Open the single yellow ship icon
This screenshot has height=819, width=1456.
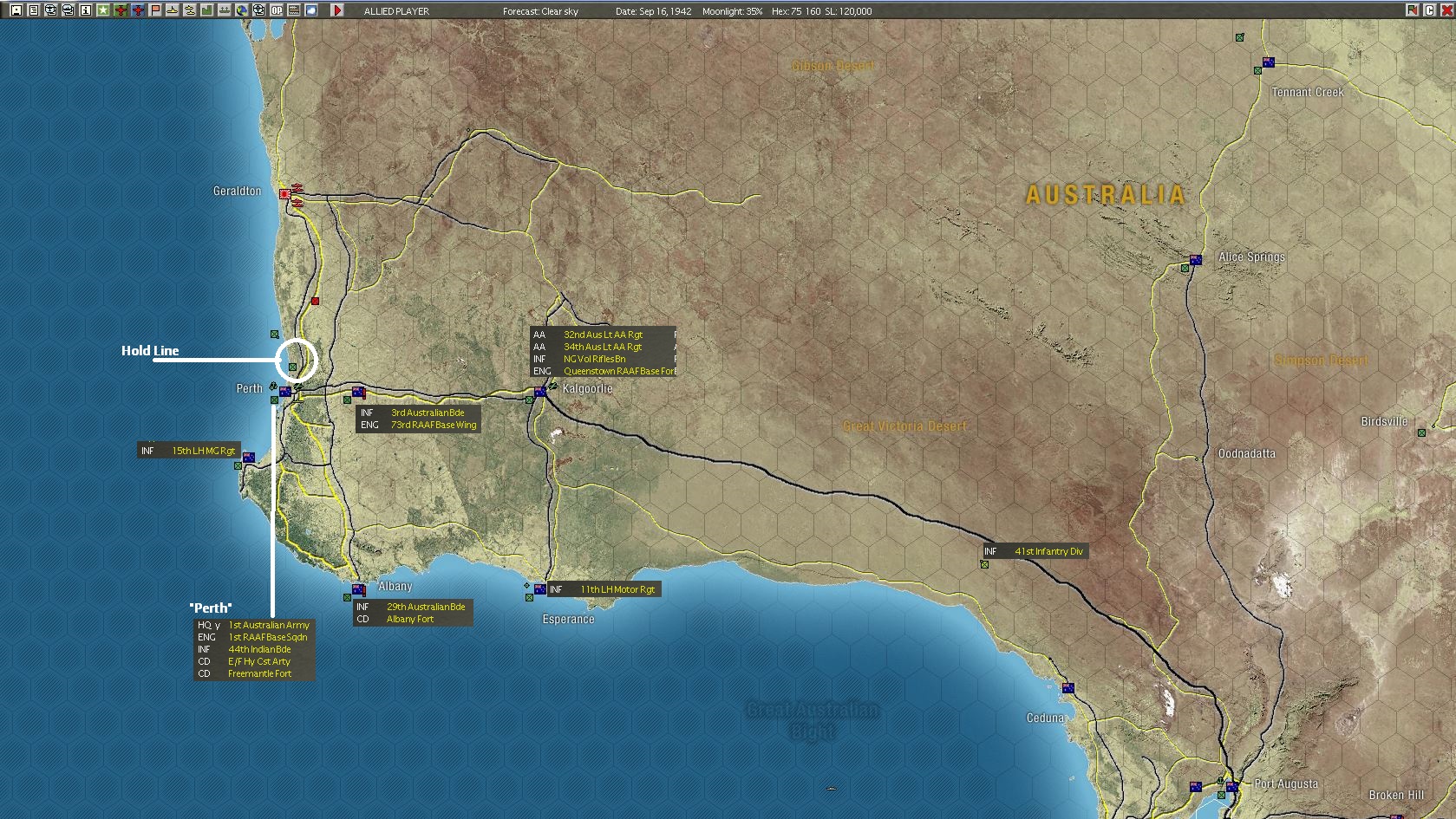[172, 10]
